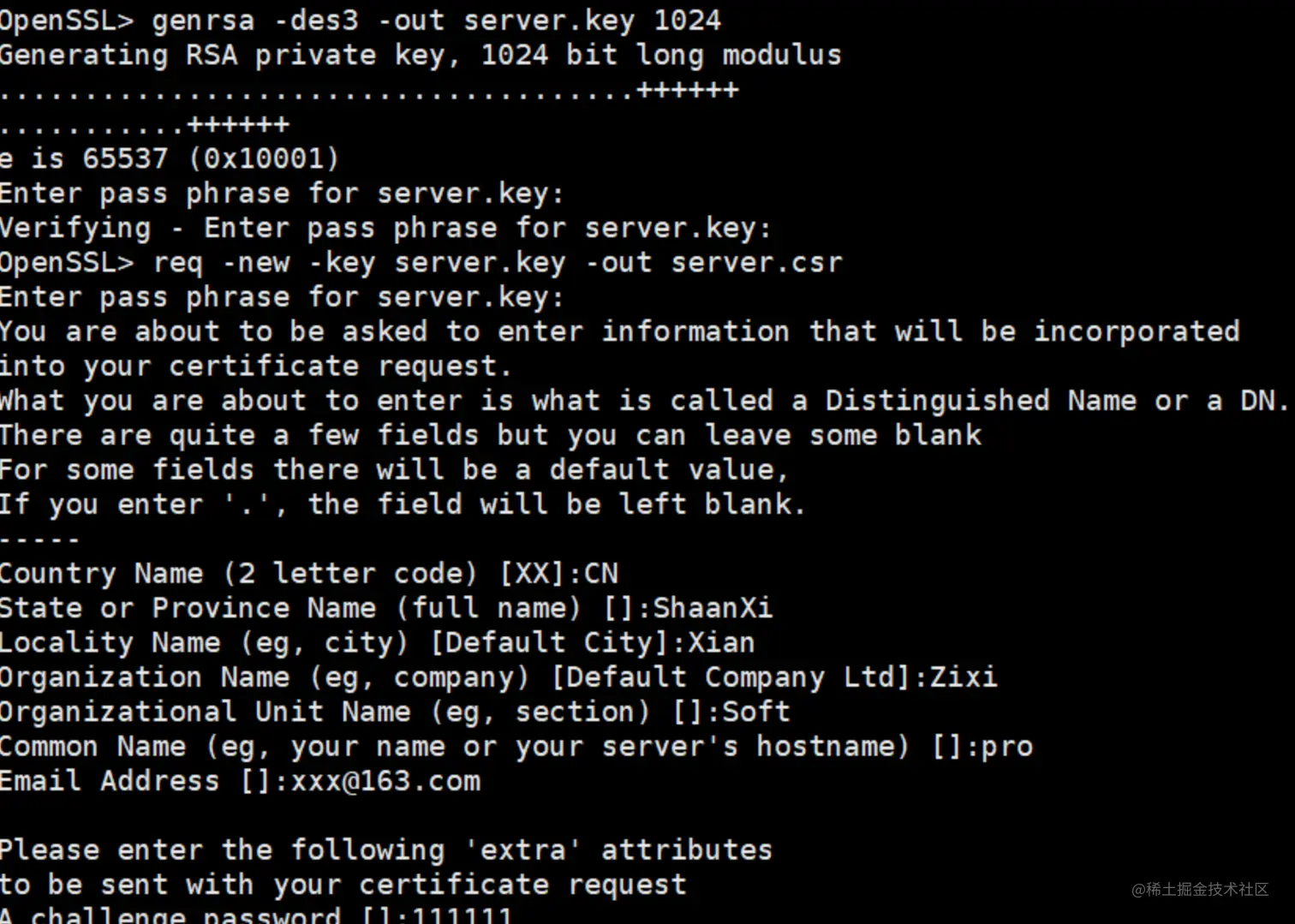1295x924 pixels.
Task: Click the genrsa command word
Action: [204, 20]
